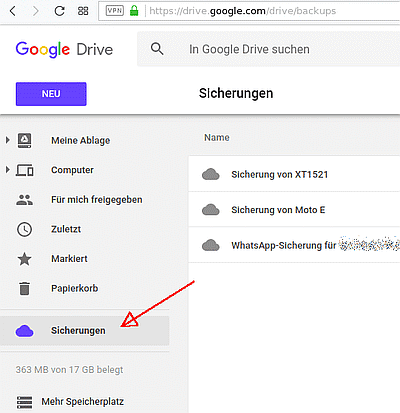Click cloud icon of XT1521 backup
The width and height of the screenshot is (400, 413).
click(x=211, y=174)
